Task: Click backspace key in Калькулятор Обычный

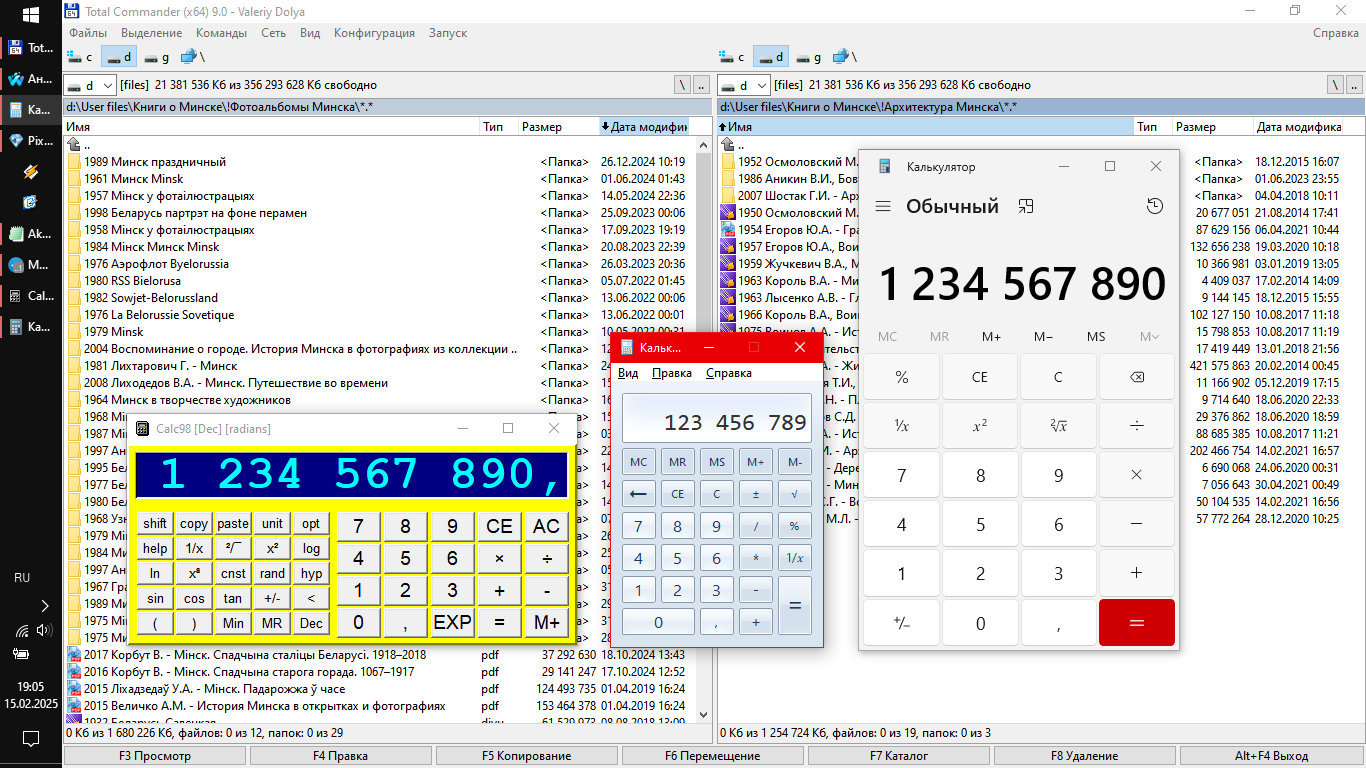Action: click(x=1136, y=377)
